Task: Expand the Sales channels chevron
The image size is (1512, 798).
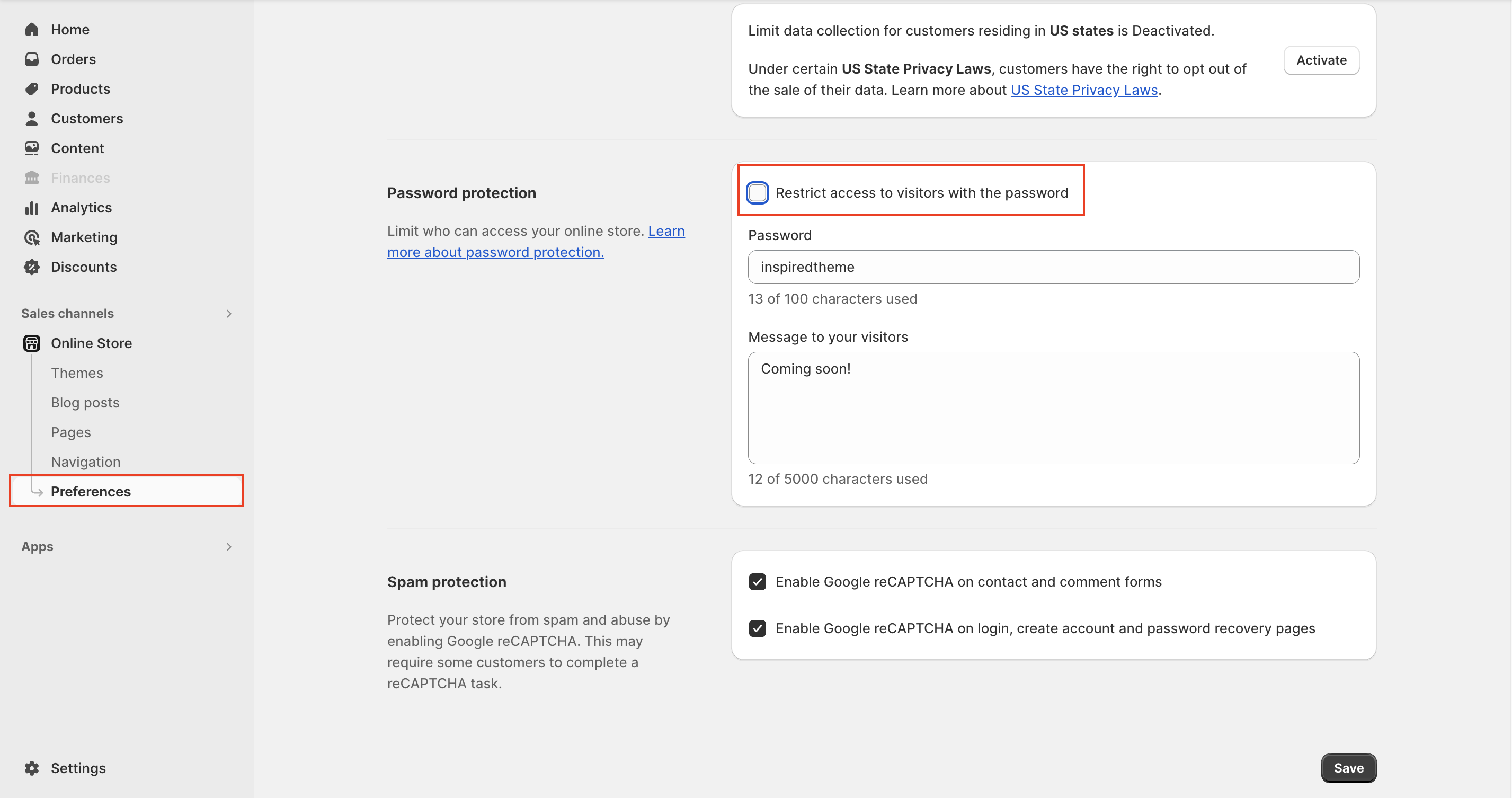Action: [229, 314]
